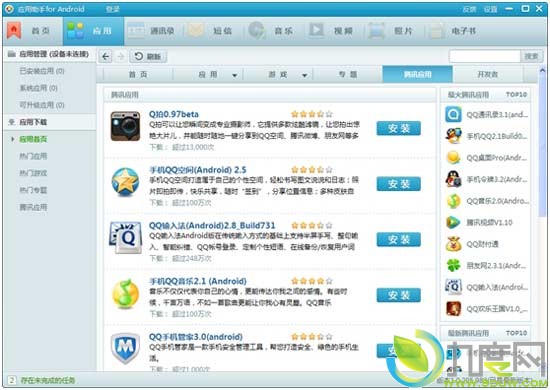Viewport: 550px width, 390px height.
Task: Click the 手机令牌3.2 icon in TOP10
Action: (x=453, y=179)
